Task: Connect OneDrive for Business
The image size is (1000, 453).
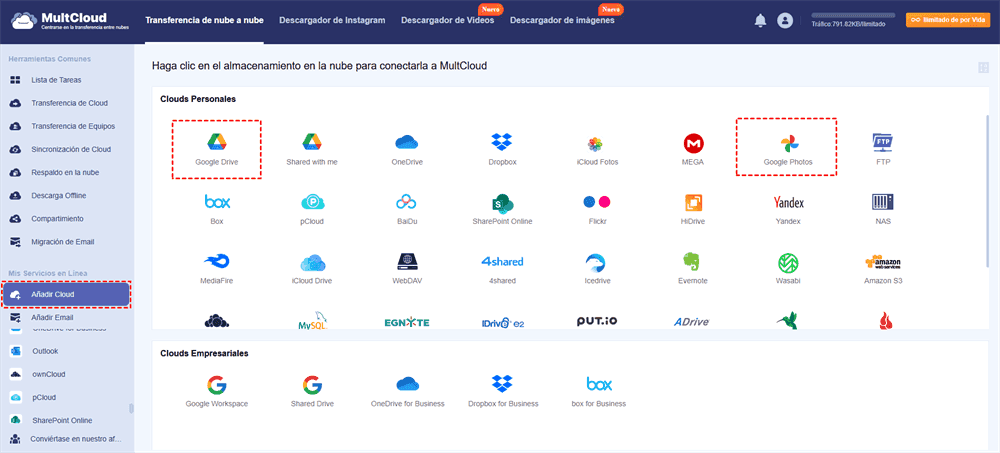Action: pyautogui.click(x=408, y=385)
